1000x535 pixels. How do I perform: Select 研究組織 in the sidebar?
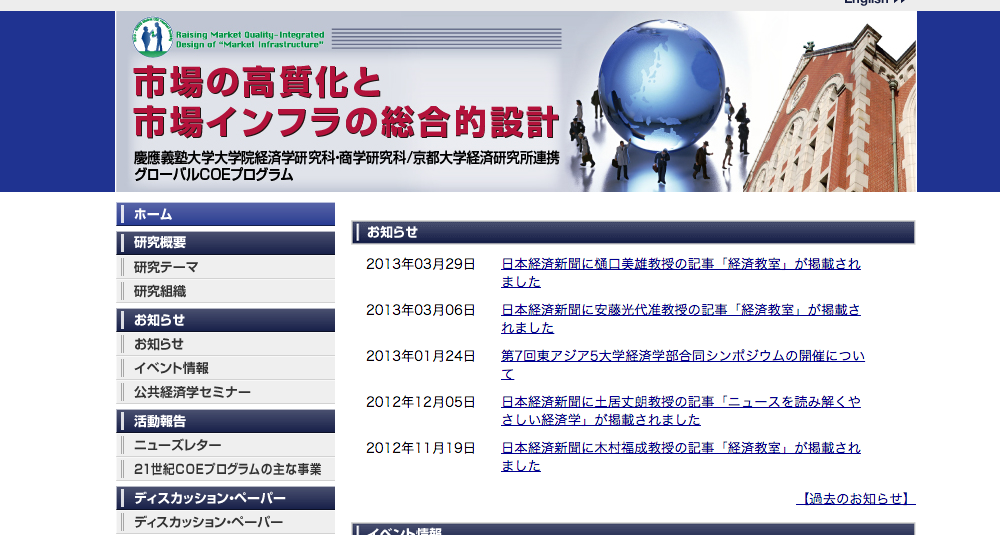(226, 291)
